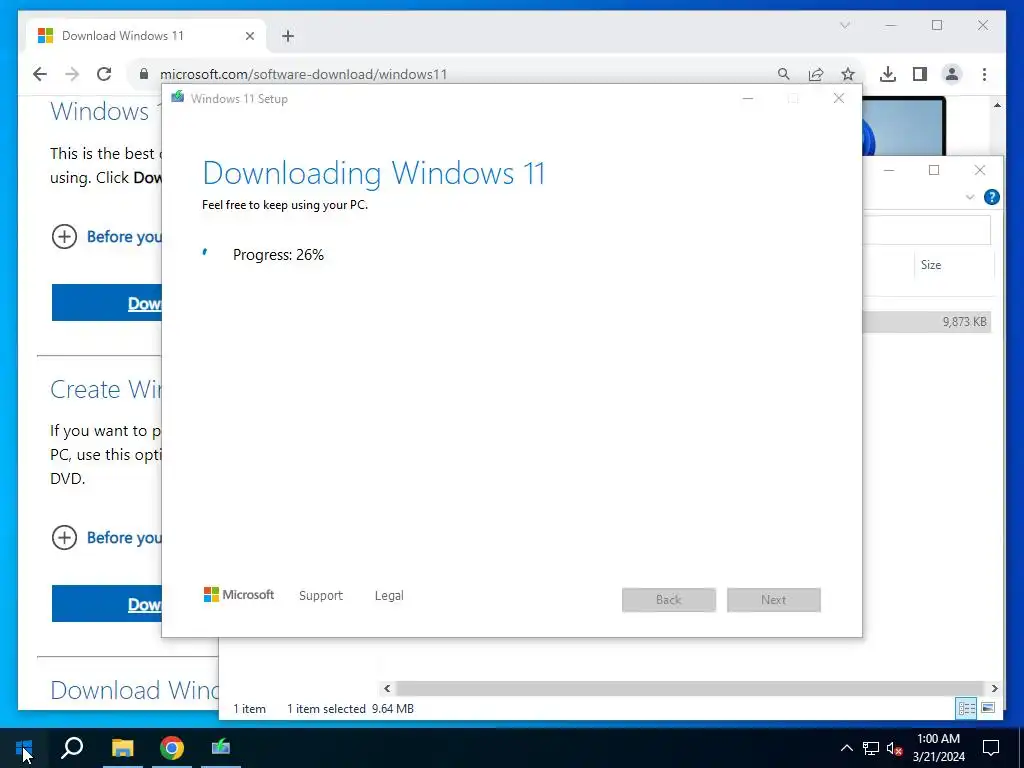
Task: Switch Explorer to details view
Action: coord(967,709)
